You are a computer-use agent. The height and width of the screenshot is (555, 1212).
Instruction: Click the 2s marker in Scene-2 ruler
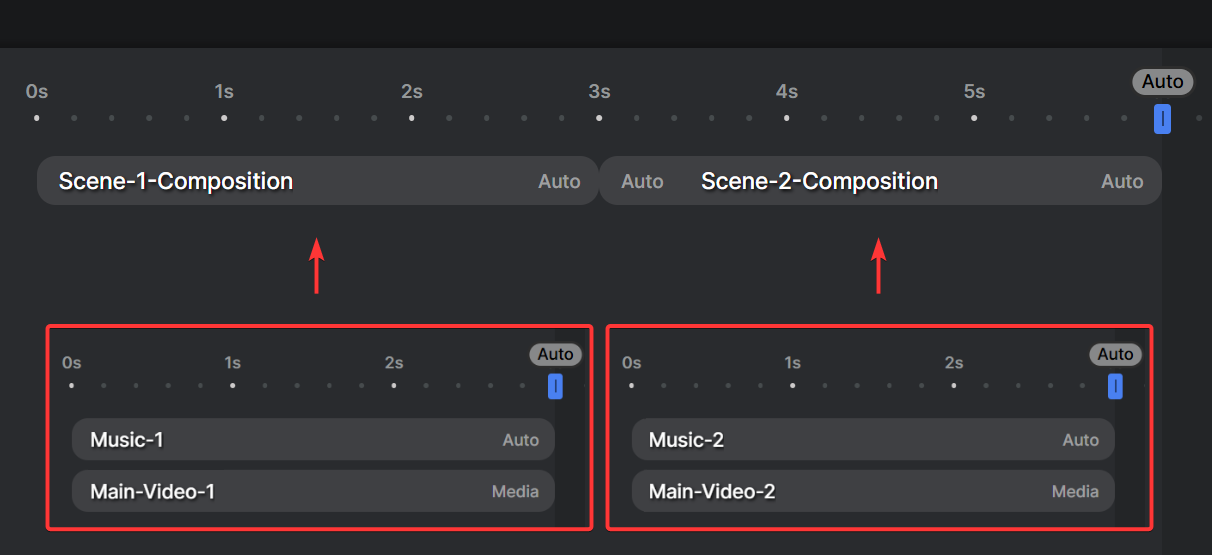pos(954,362)
